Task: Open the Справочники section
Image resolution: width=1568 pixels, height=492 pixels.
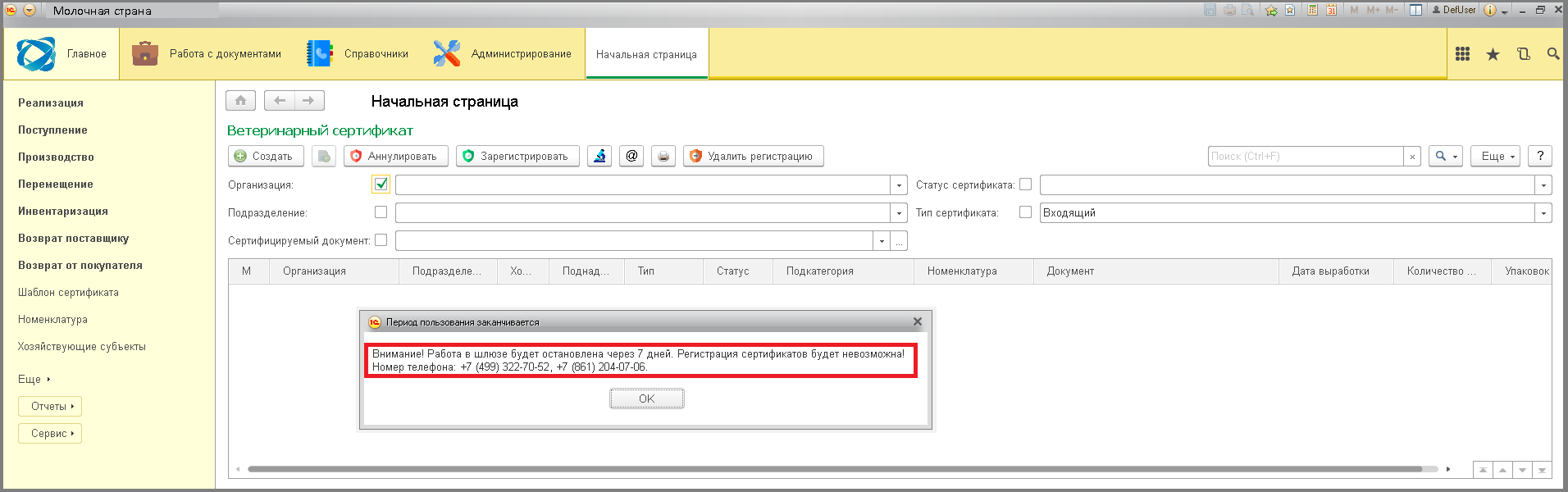Action: (357, 54)
